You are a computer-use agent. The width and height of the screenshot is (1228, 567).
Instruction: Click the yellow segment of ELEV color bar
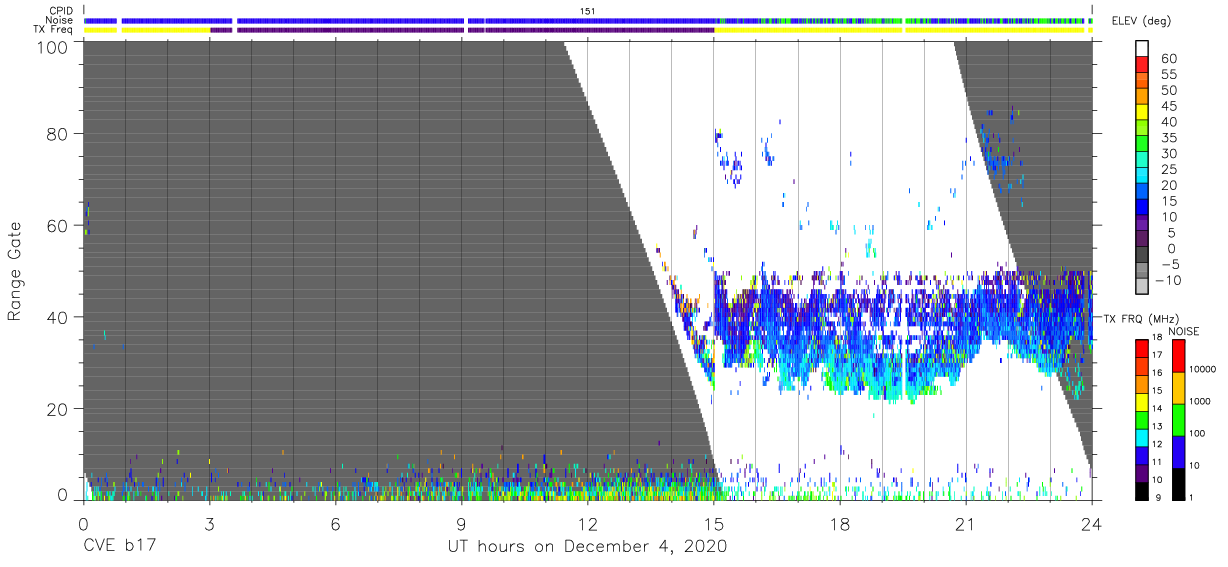click(1143, 114)
